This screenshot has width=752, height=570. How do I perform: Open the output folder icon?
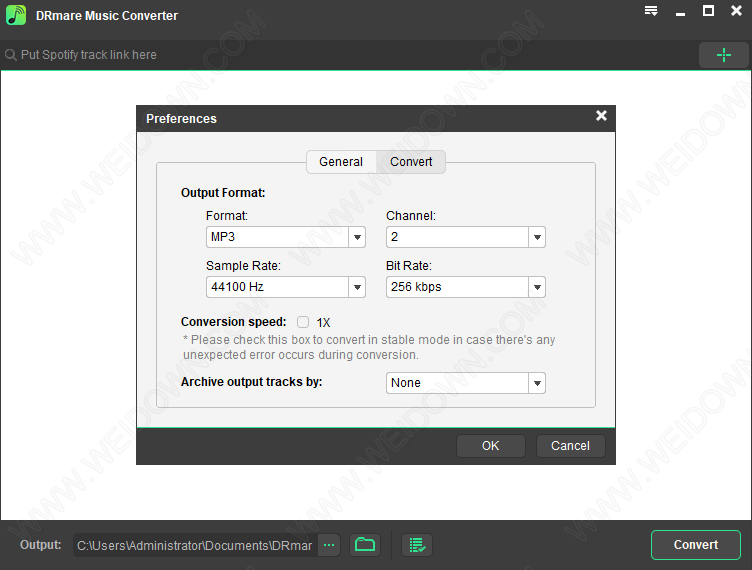coord(365,545)
